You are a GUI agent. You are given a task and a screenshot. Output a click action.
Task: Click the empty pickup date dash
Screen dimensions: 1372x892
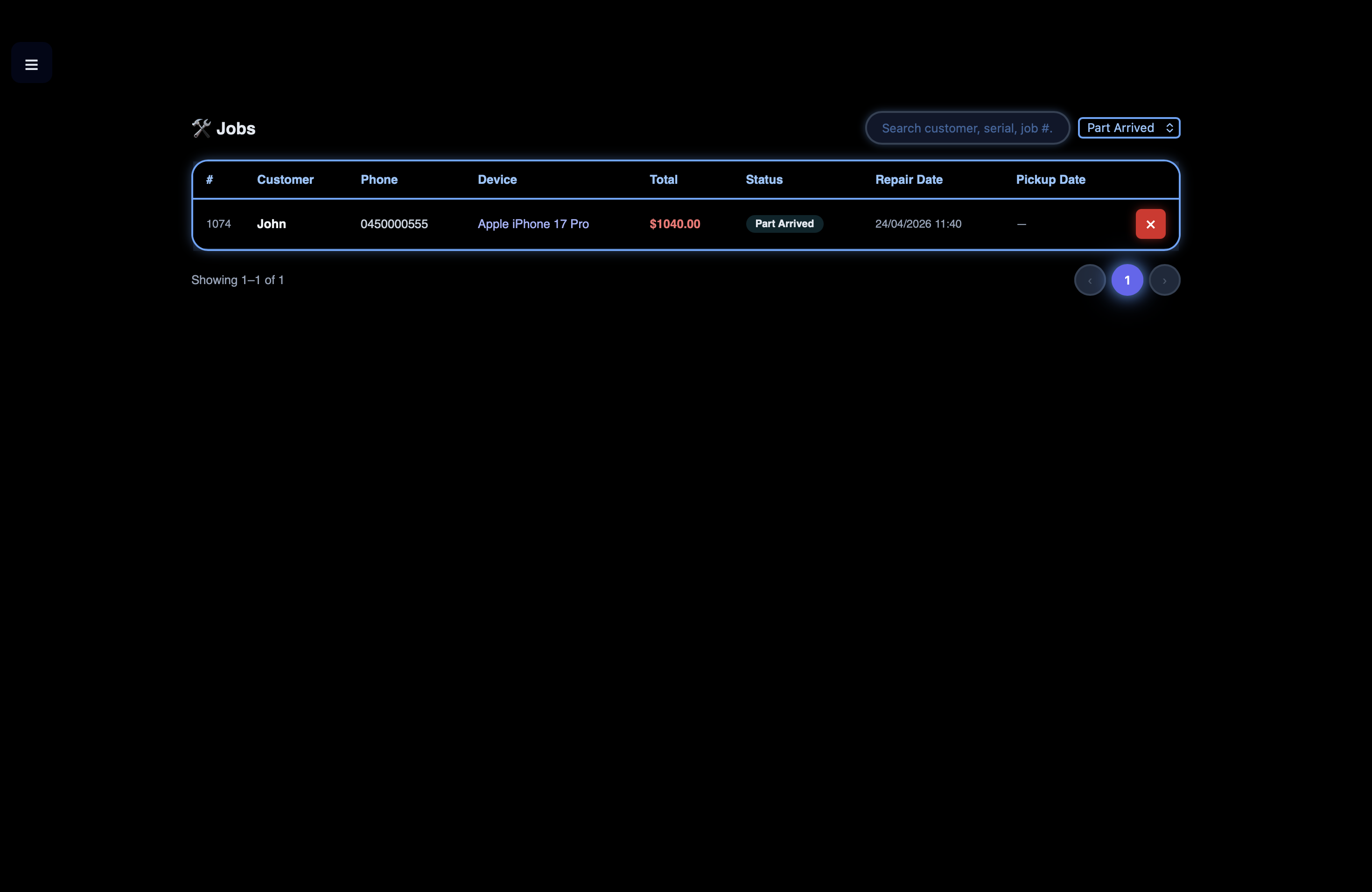tap(1022, 224)
